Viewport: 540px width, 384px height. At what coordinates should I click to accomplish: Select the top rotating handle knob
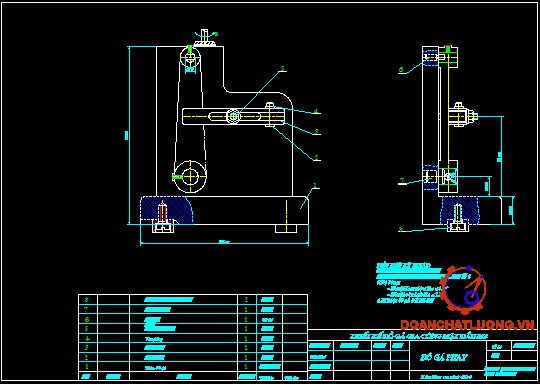tap(205, 37)
